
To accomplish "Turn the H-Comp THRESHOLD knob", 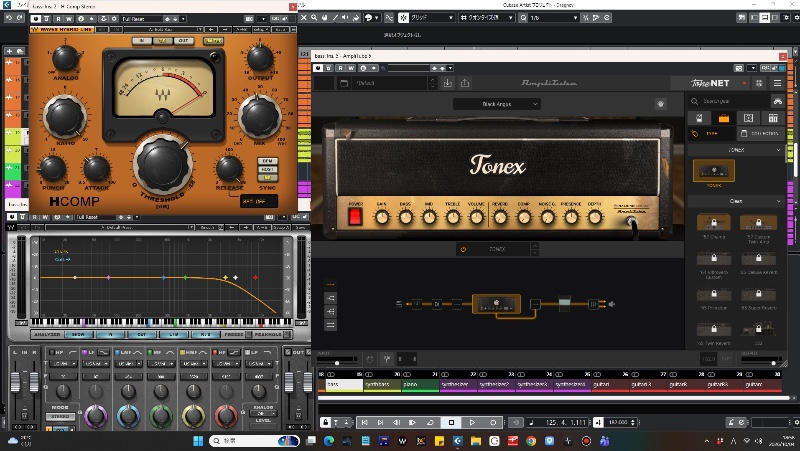I will 163,165.
